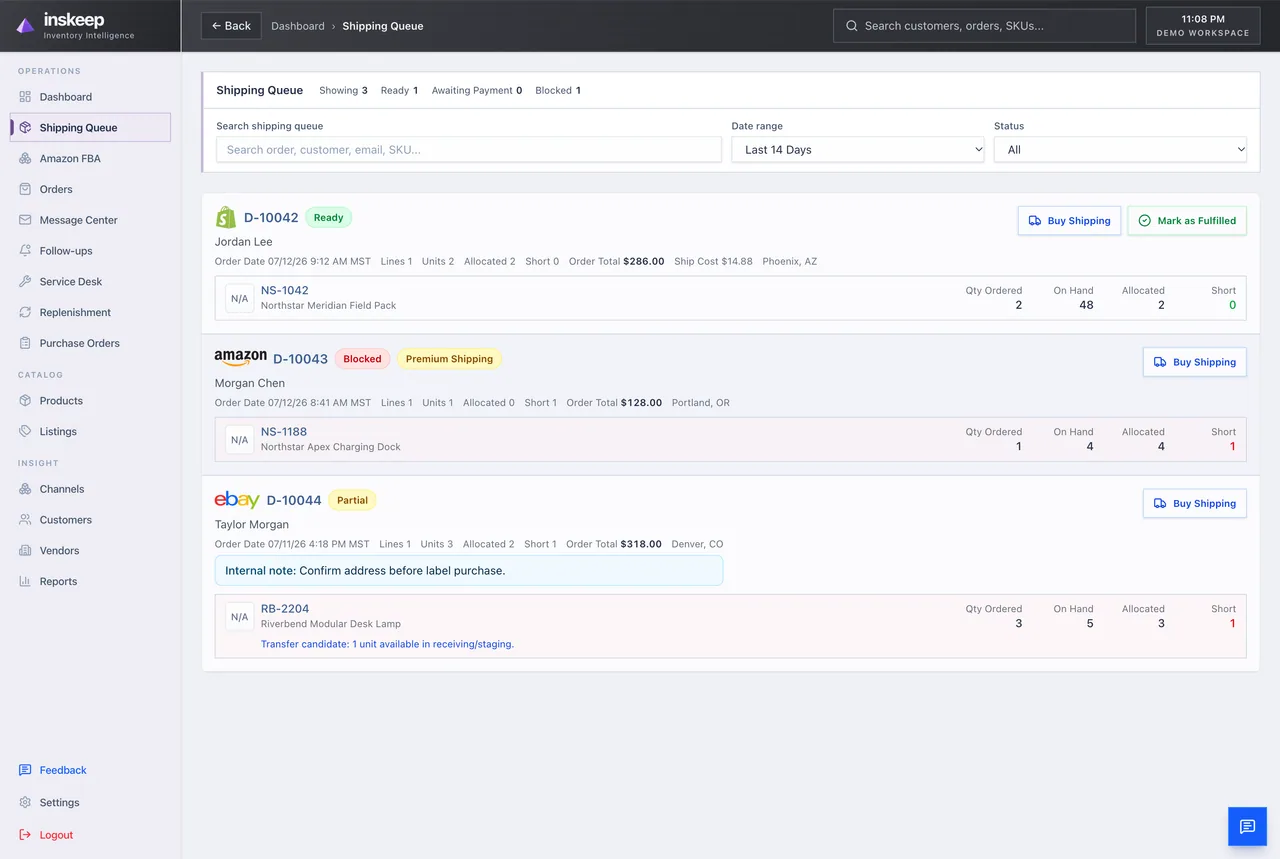Screen dimensions: 1280x859
Task: Buy Shipping for order D-10043
Action: [x=1195, y=362]
